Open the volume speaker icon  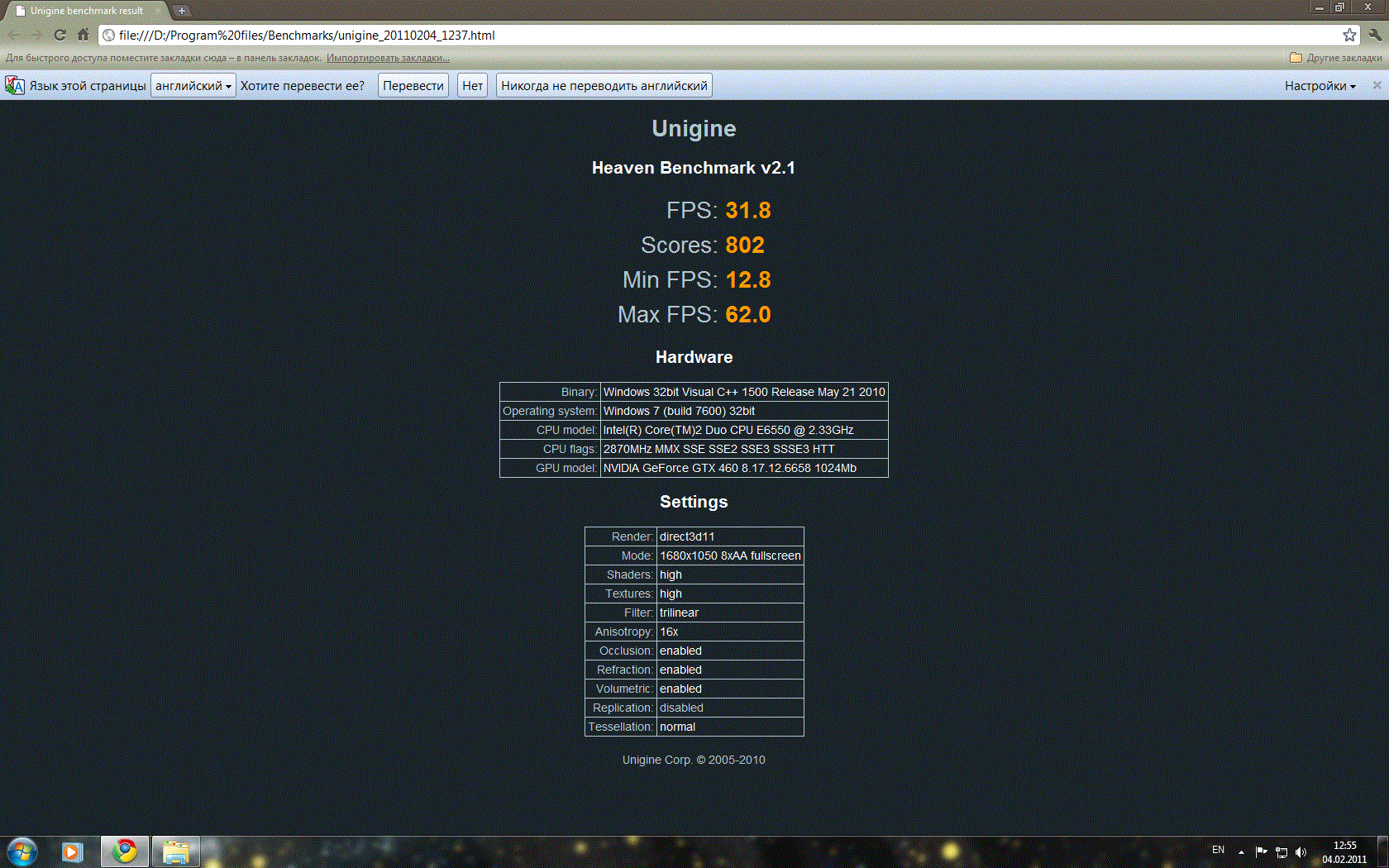click(x=1301, y=852)
